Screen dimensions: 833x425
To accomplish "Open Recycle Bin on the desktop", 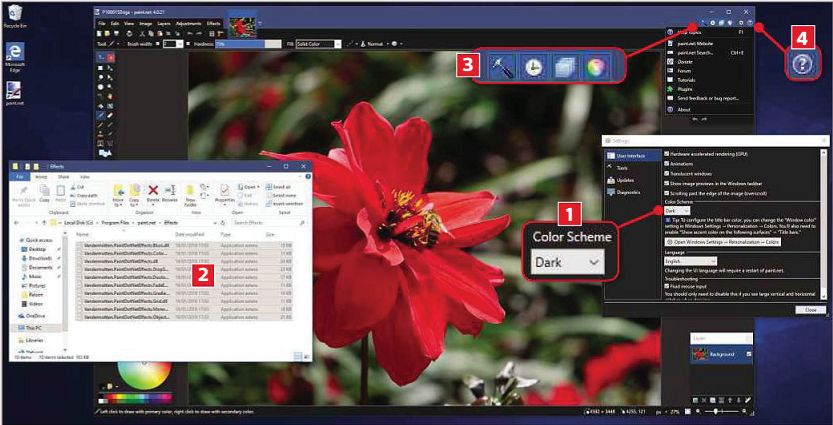I will pos(15,16).
